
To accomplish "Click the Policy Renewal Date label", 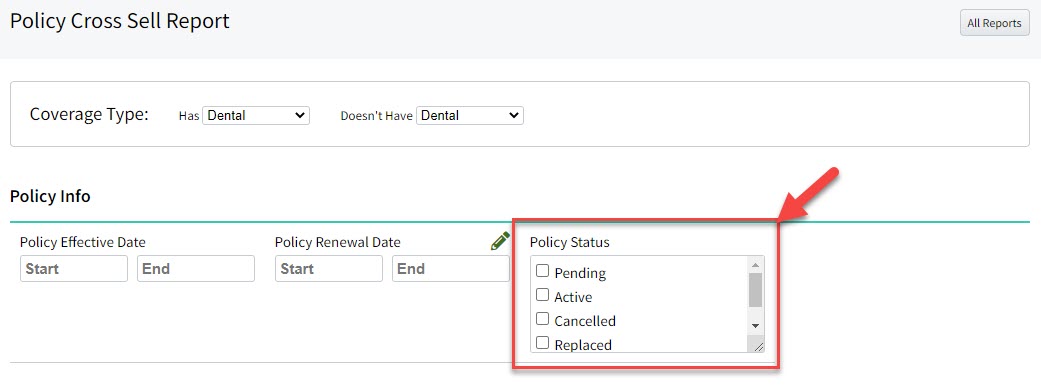I will tap(338, 242).
